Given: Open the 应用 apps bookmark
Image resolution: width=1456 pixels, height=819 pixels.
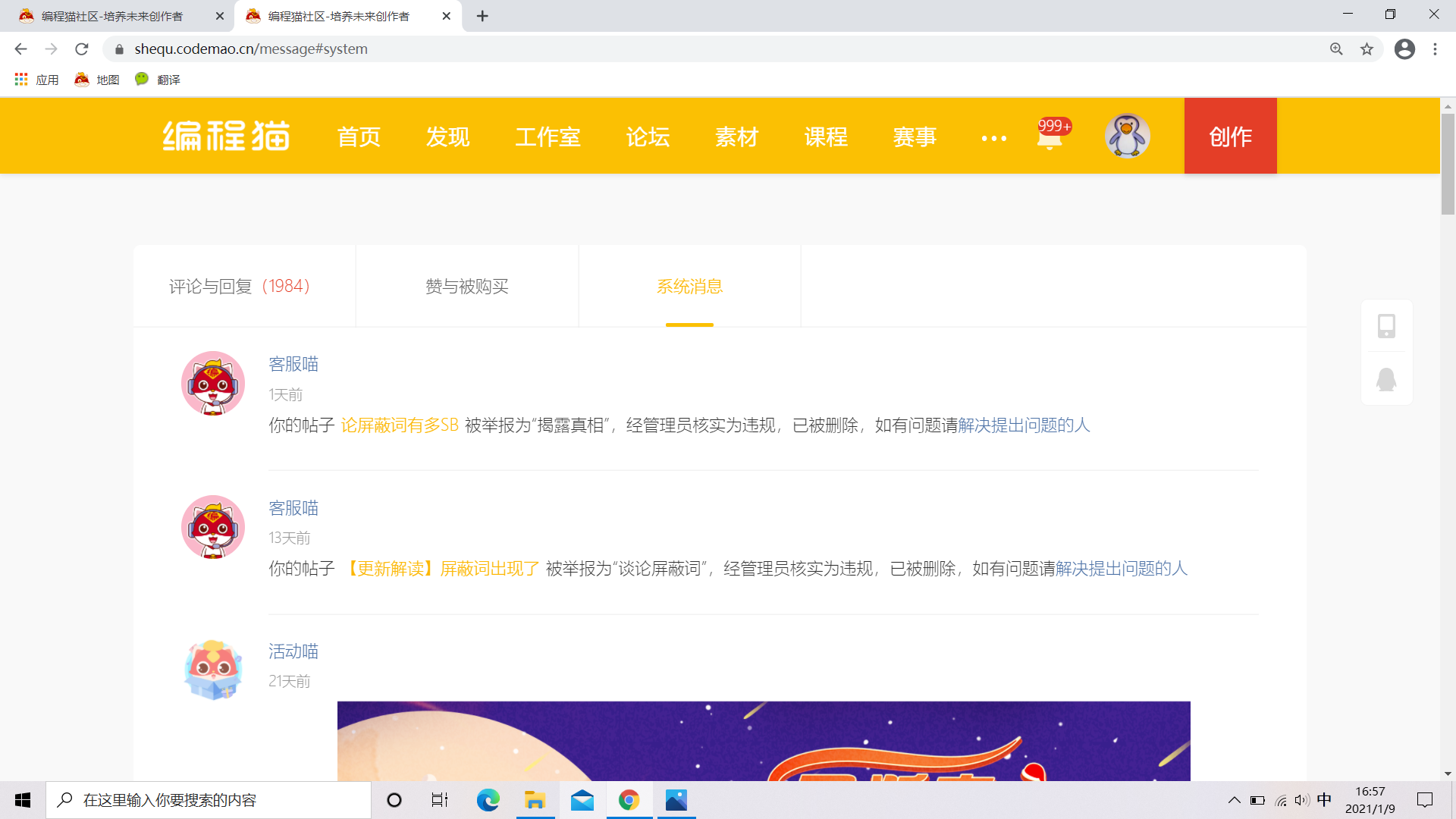Looking at the screenshot, I should 36,80.
